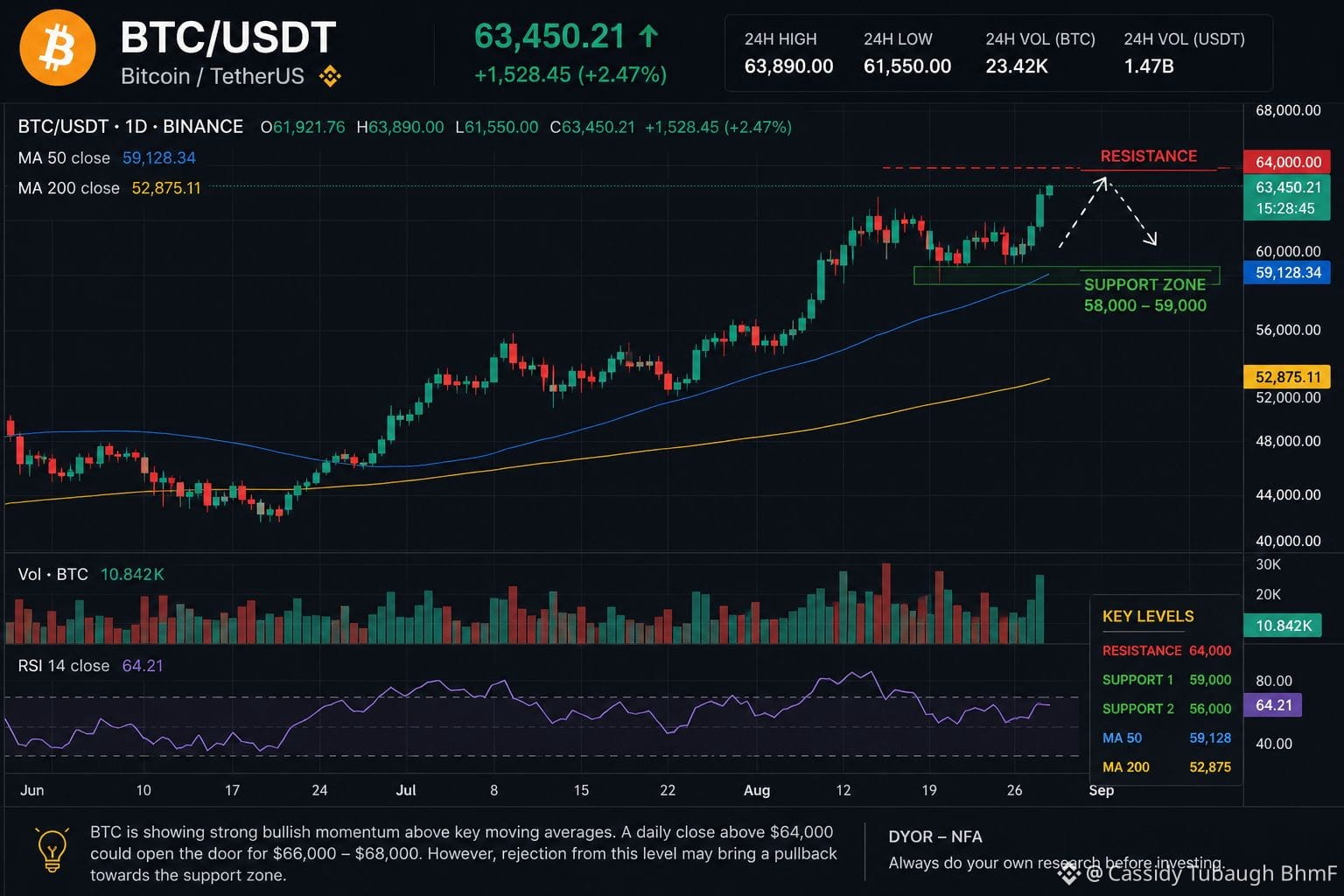1344x896 pixels.
Task: Select the BTC/USDT pair title
Action: coord(228,38)
